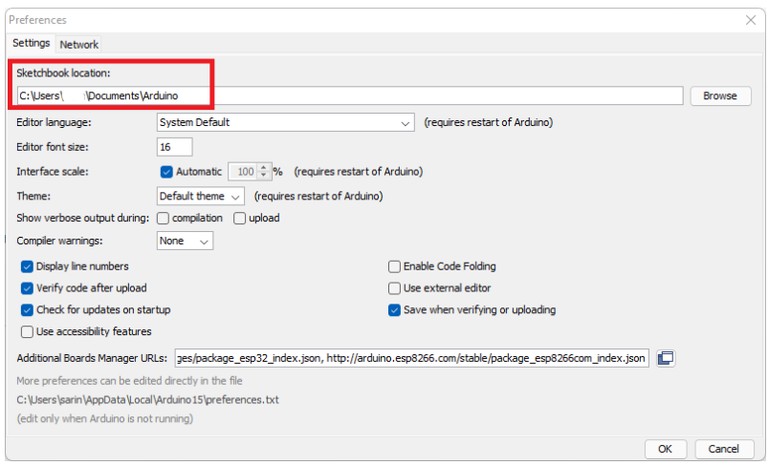The width and height of the screenshot is (768, 465).
Task: Enable verbose output during upload
Action: click(240, 218)
